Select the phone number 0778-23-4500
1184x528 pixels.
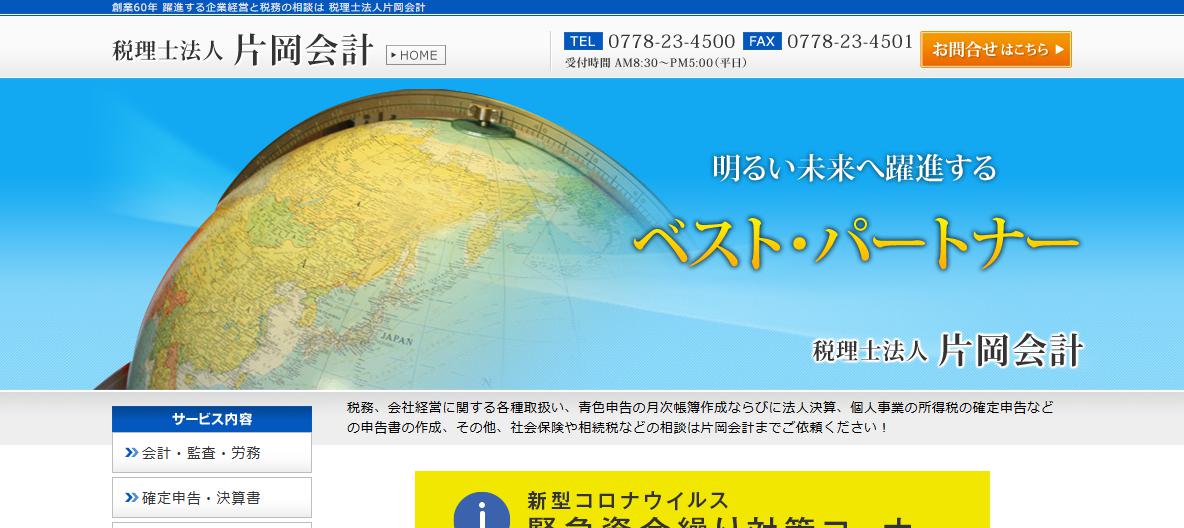pos(671,42)
